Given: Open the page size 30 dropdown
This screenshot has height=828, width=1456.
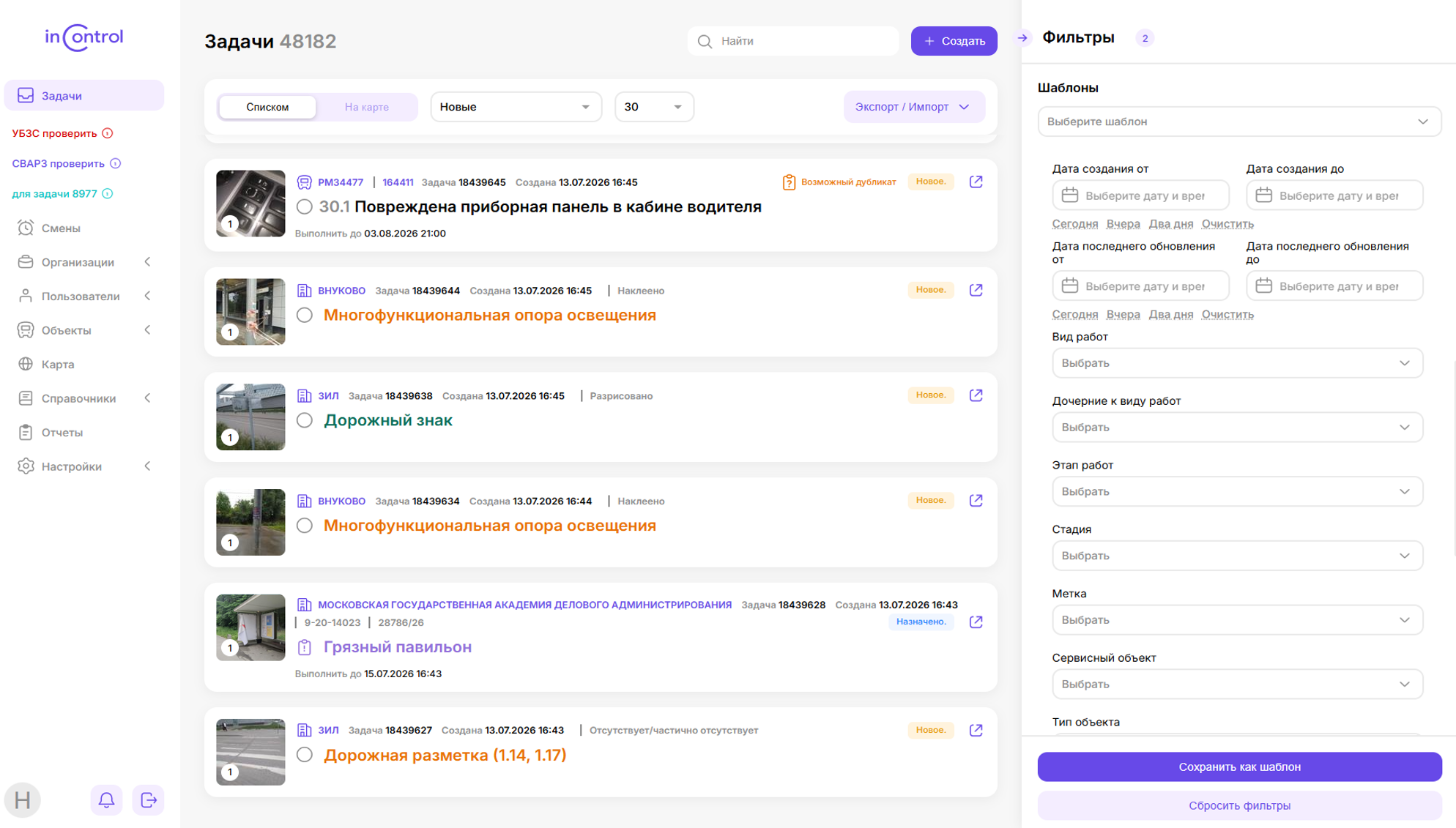Looking at the screenshot, I should [654, 107].
